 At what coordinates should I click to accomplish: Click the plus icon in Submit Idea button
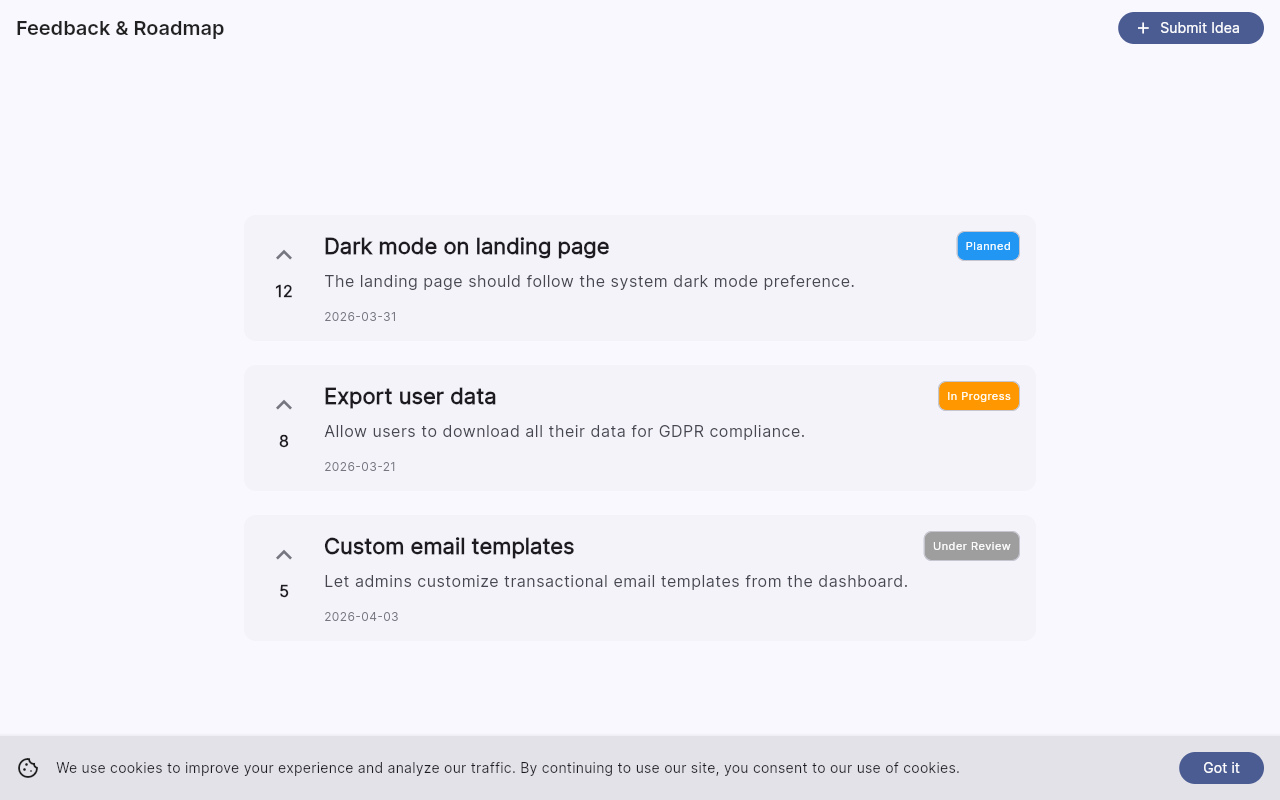click(1144, 28)
